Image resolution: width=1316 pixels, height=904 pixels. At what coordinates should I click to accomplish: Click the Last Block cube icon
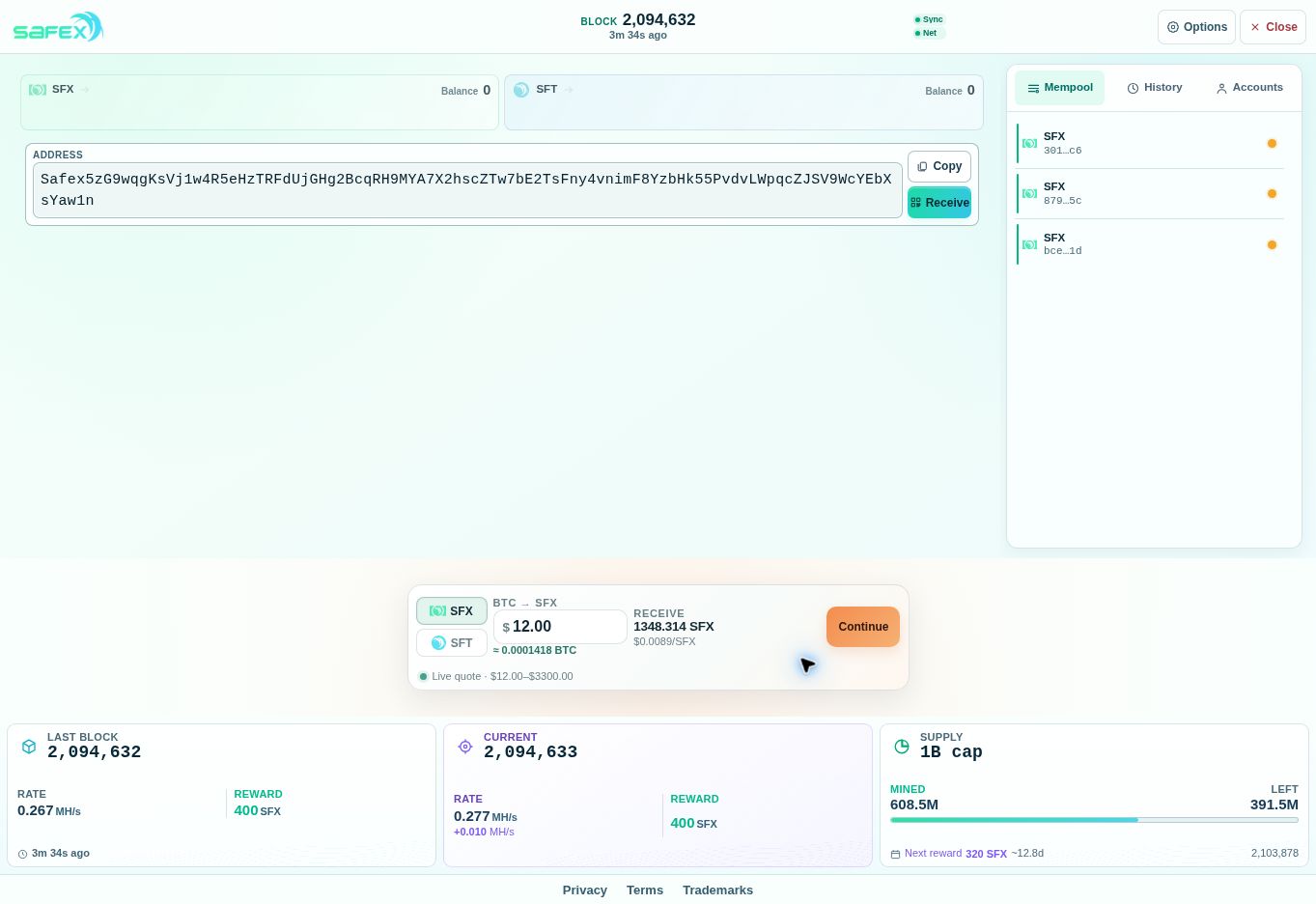tap(29, 747)
